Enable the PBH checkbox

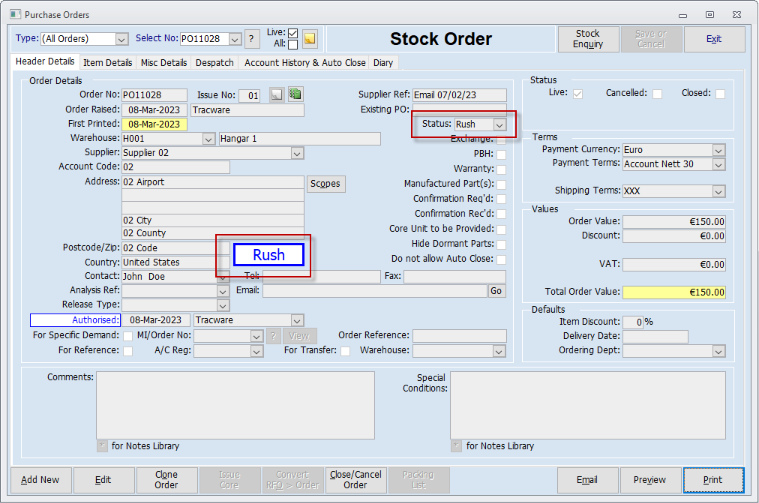[x=501, y=155]
